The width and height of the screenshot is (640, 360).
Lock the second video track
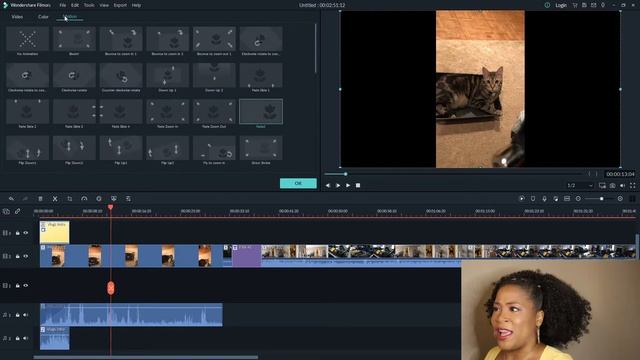coord(18,256)
